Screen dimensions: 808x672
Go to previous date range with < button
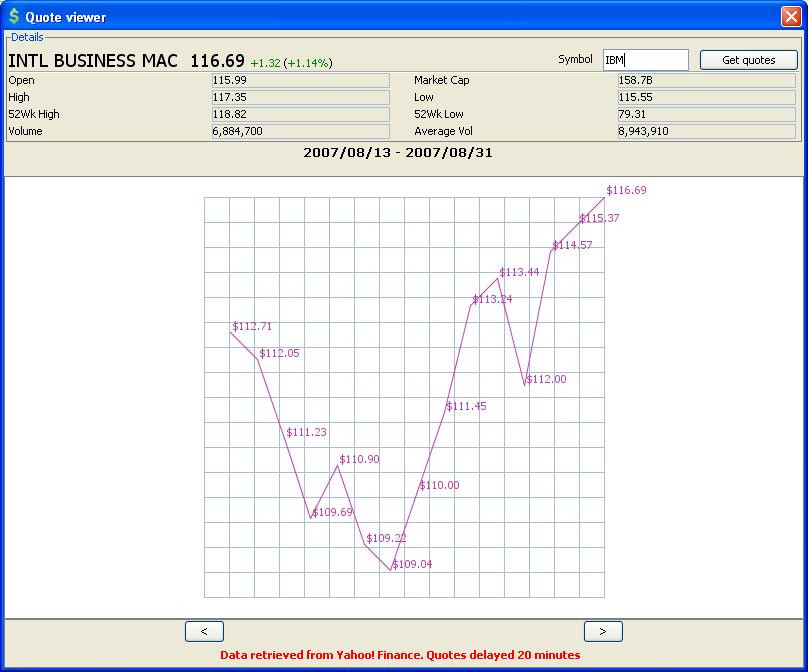pos(204,631)
